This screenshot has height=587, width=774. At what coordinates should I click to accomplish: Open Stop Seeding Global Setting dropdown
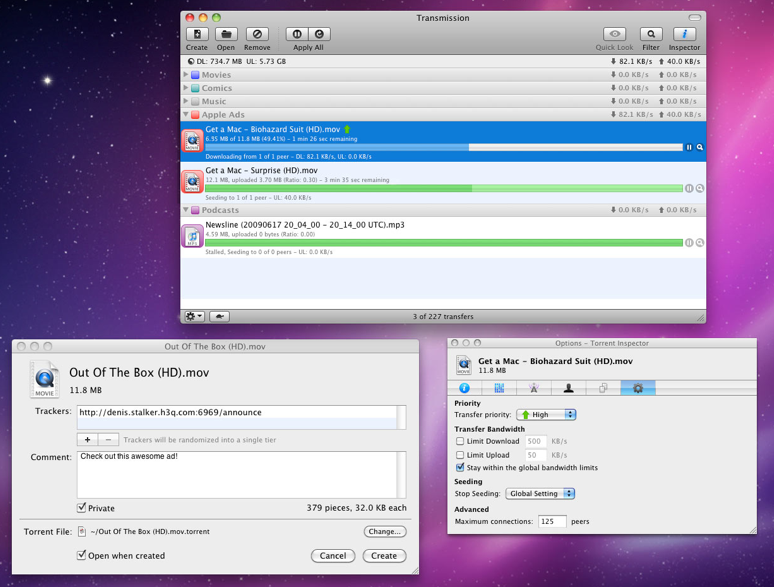point(541,493)
